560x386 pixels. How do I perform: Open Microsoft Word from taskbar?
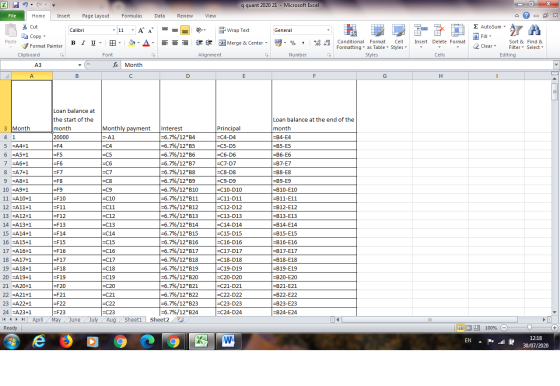pyautogui.click(x=228, y=341)
